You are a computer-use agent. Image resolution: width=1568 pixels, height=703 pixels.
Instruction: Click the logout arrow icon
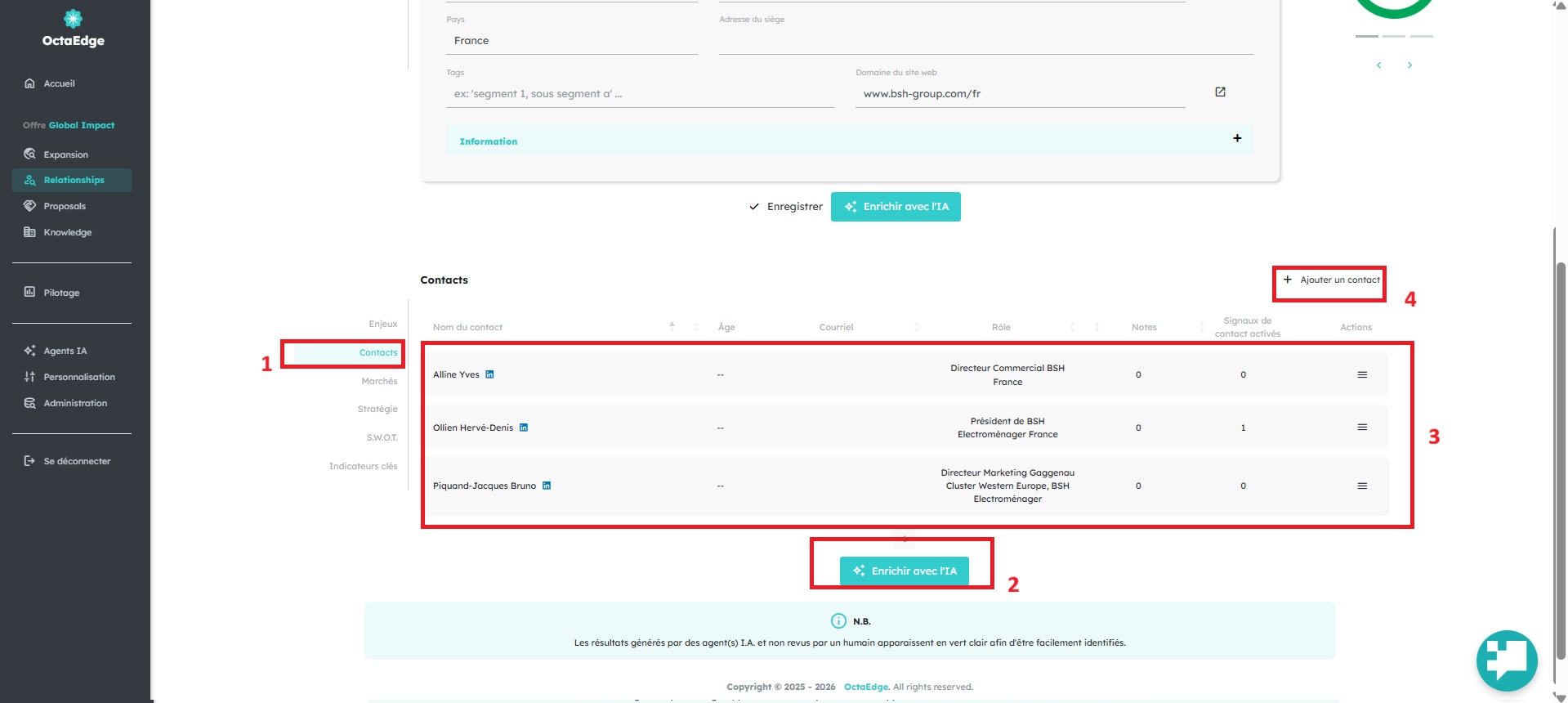pyautogui.click(x=30, y=461)
